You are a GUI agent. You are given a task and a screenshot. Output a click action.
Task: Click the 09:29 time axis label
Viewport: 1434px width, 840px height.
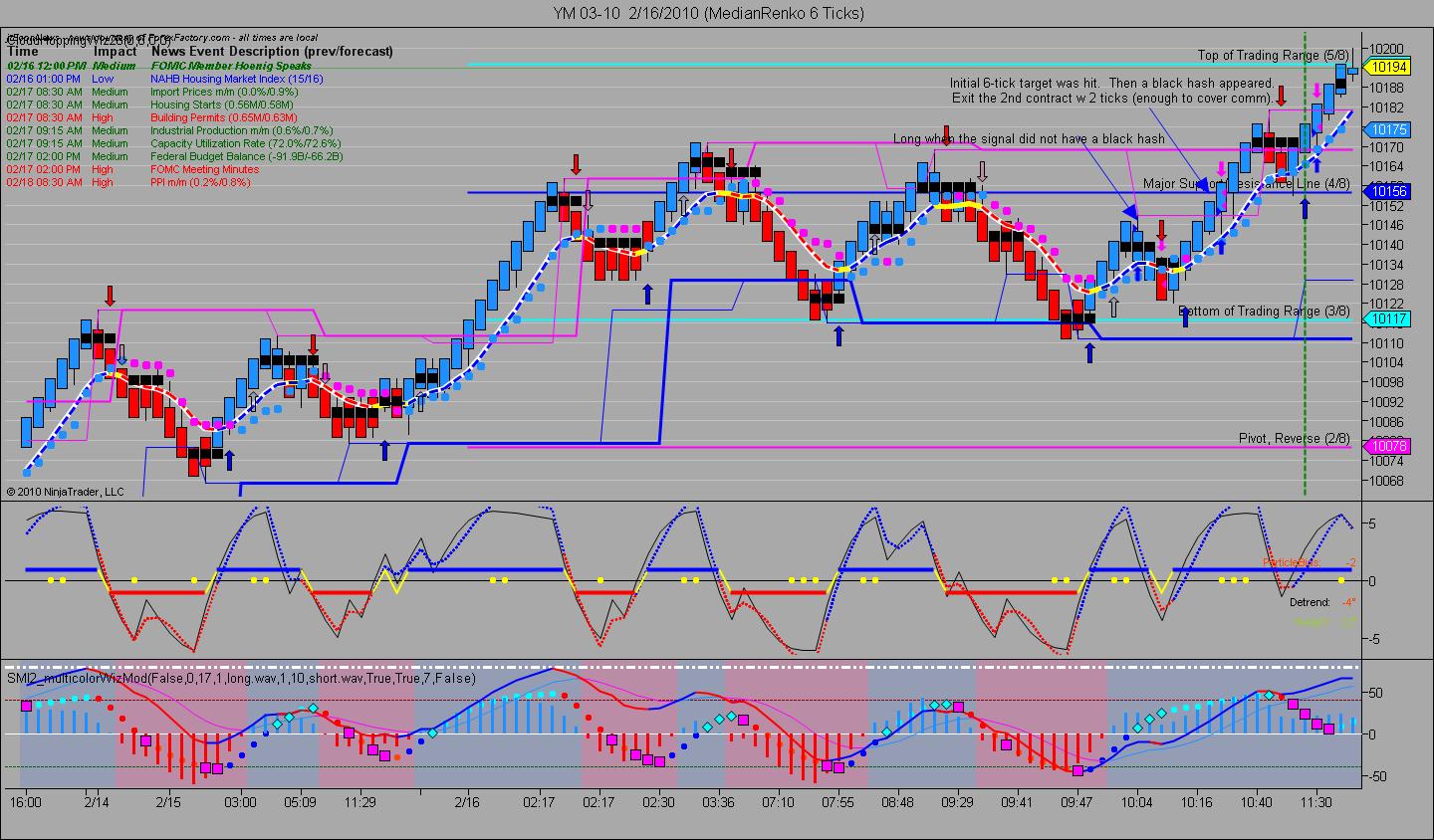click(x=957, y=802)
